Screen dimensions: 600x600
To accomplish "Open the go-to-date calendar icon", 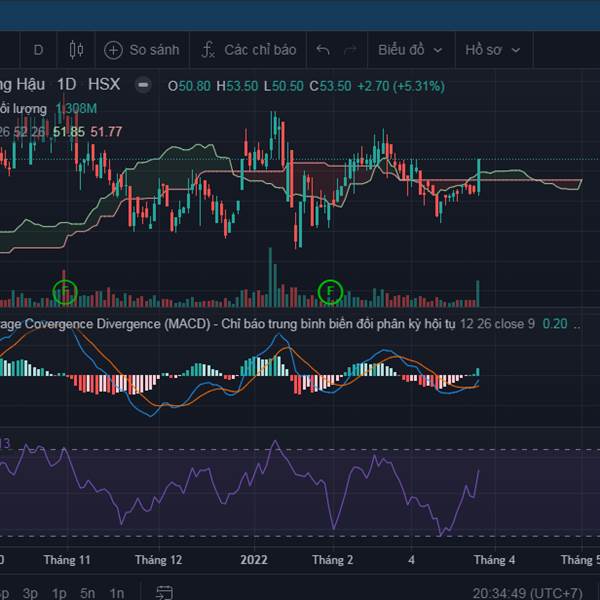I will (x=165, y=593).
